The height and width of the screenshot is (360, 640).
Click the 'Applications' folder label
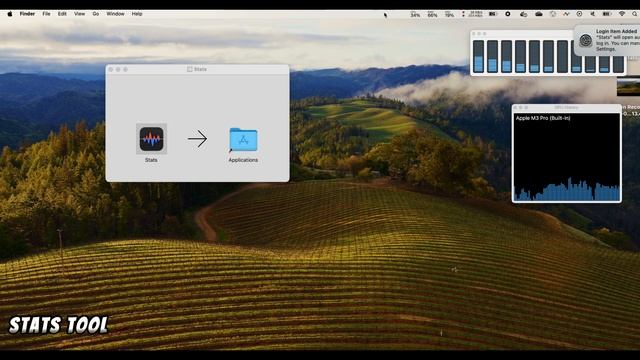coord(243,160)
